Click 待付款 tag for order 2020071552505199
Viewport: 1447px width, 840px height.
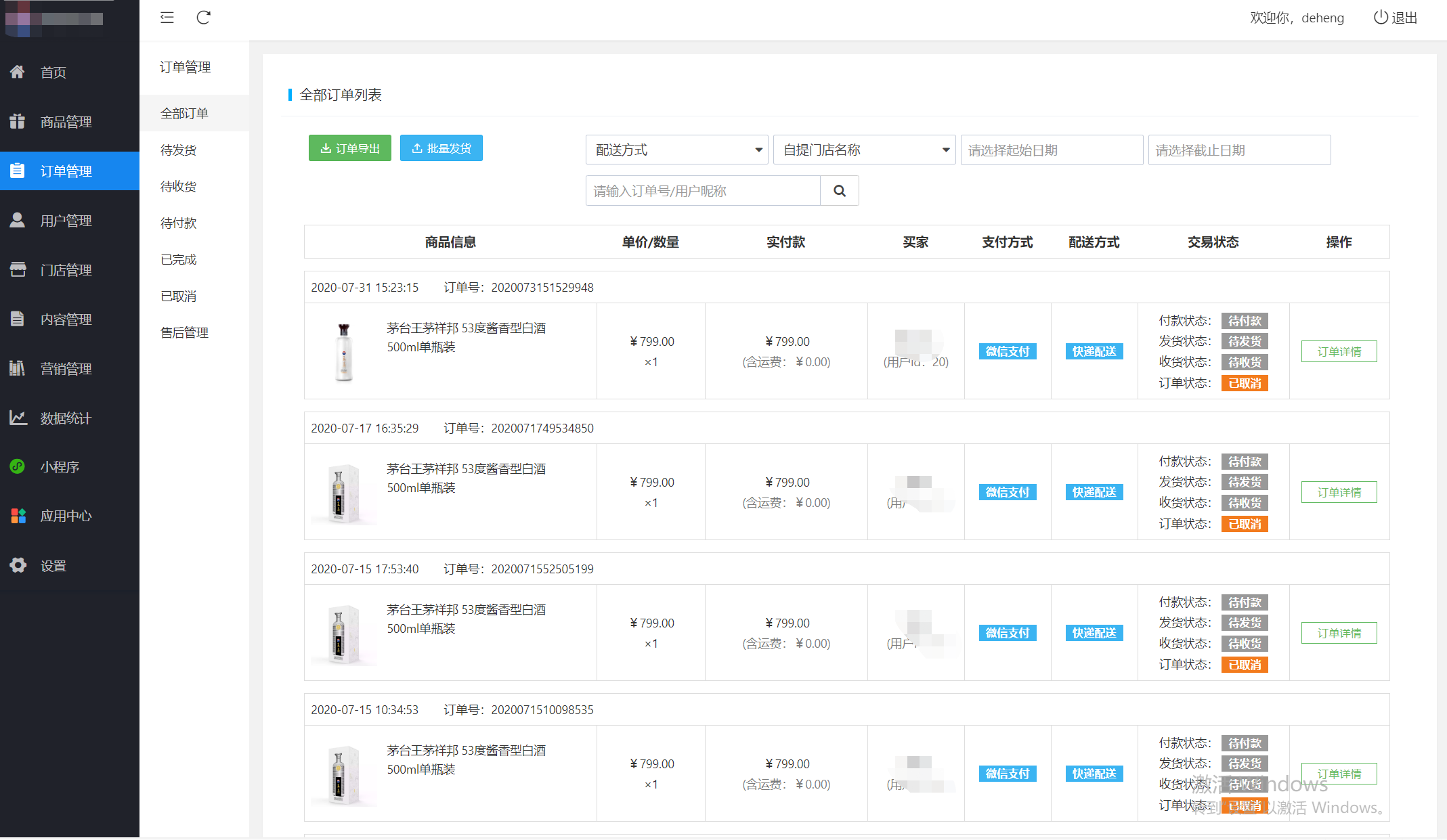(x=1245, y=602)
